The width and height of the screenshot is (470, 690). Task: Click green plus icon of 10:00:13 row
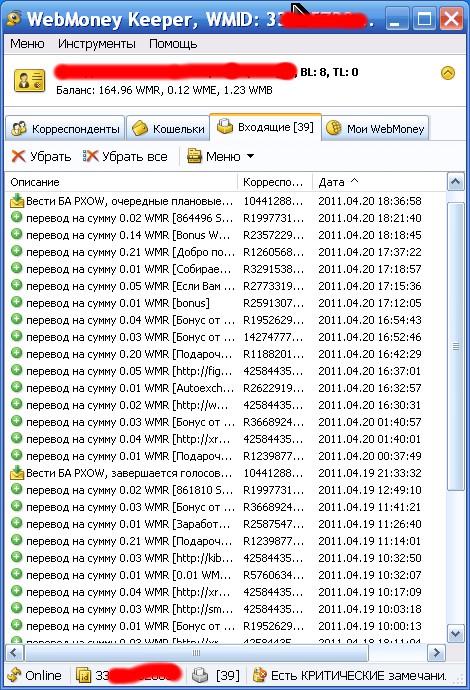(17, 625)
